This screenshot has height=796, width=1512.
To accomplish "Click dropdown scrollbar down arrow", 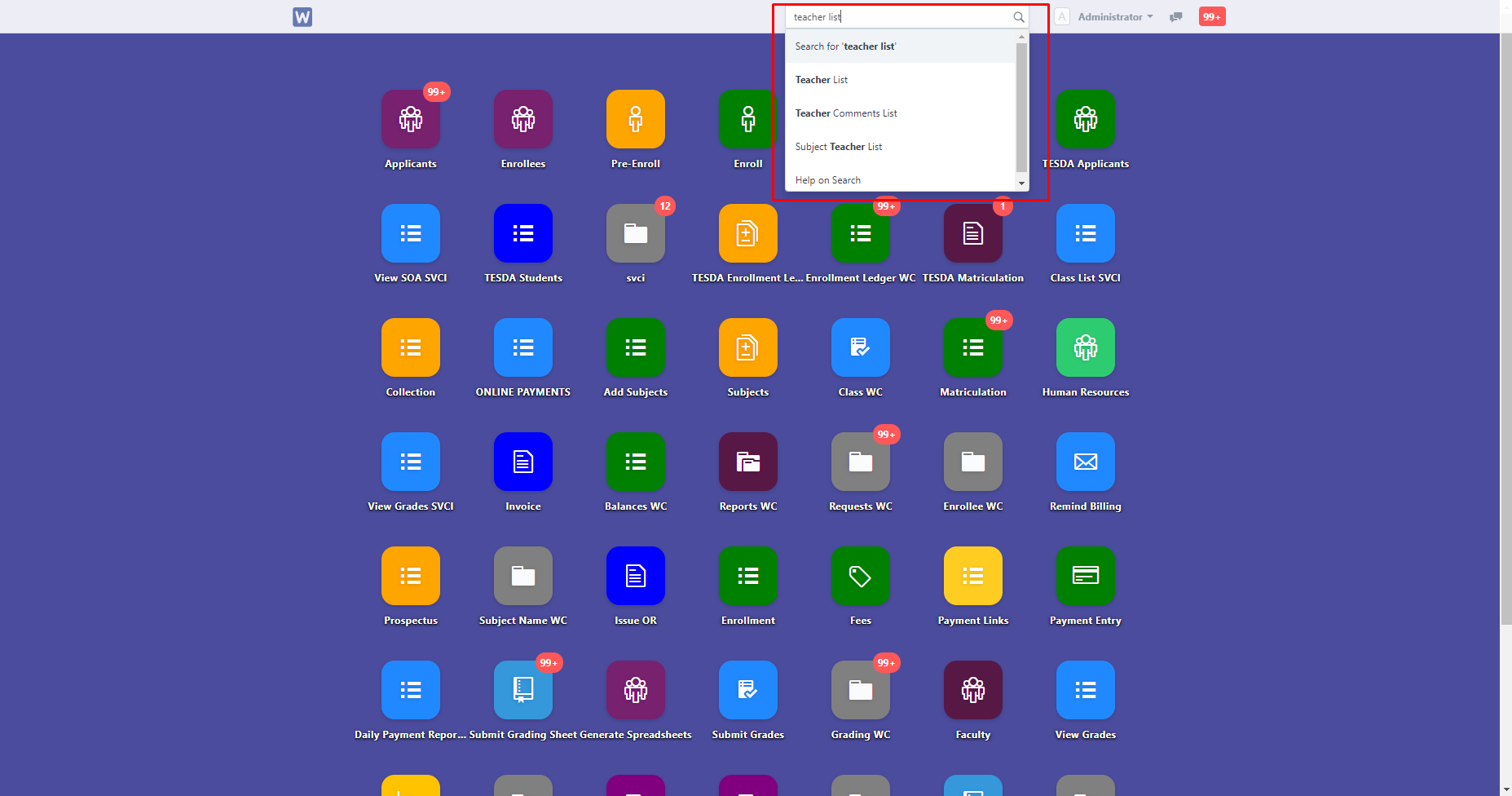I will click(x=1022, y=184).
